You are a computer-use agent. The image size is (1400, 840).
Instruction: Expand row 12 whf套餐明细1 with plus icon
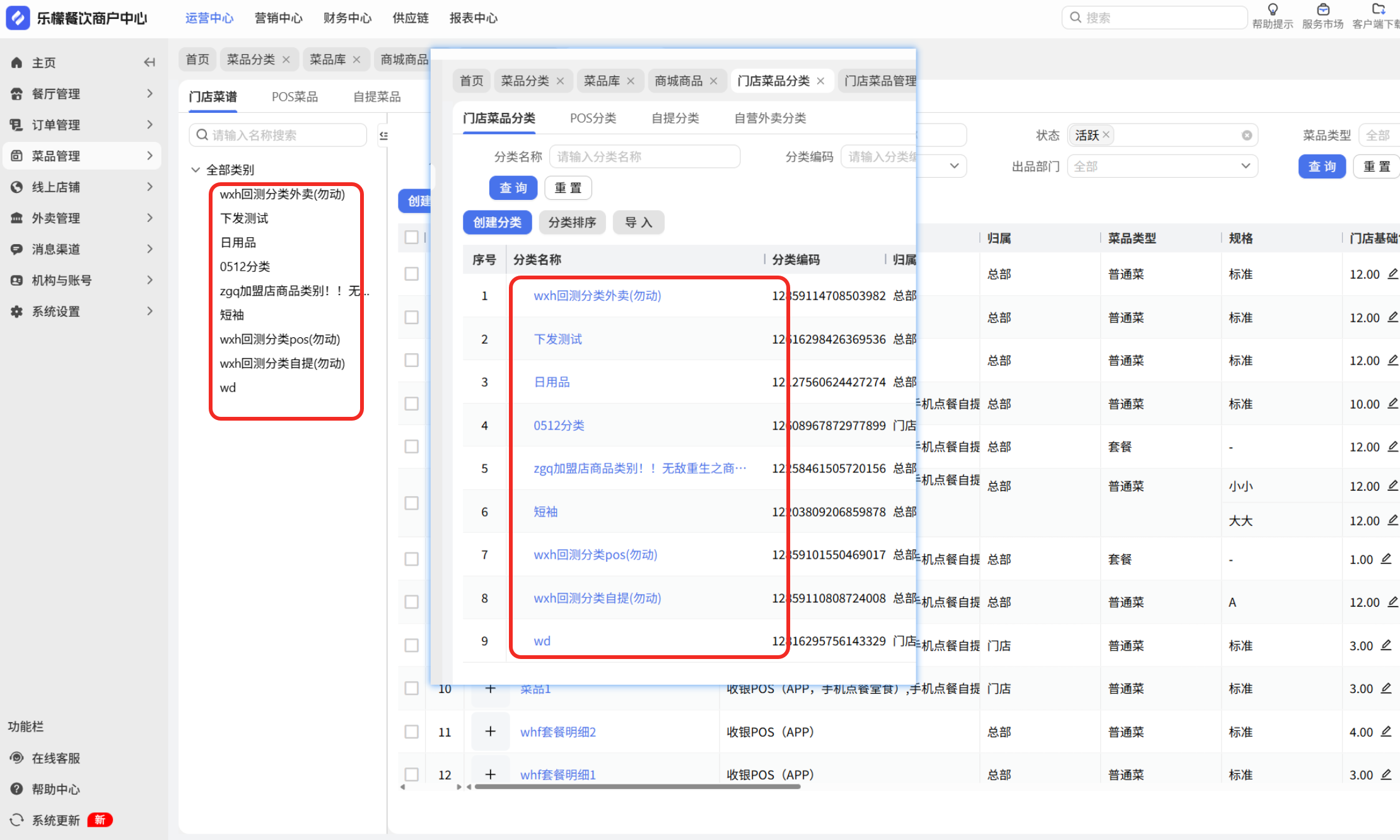pos(490,774)
